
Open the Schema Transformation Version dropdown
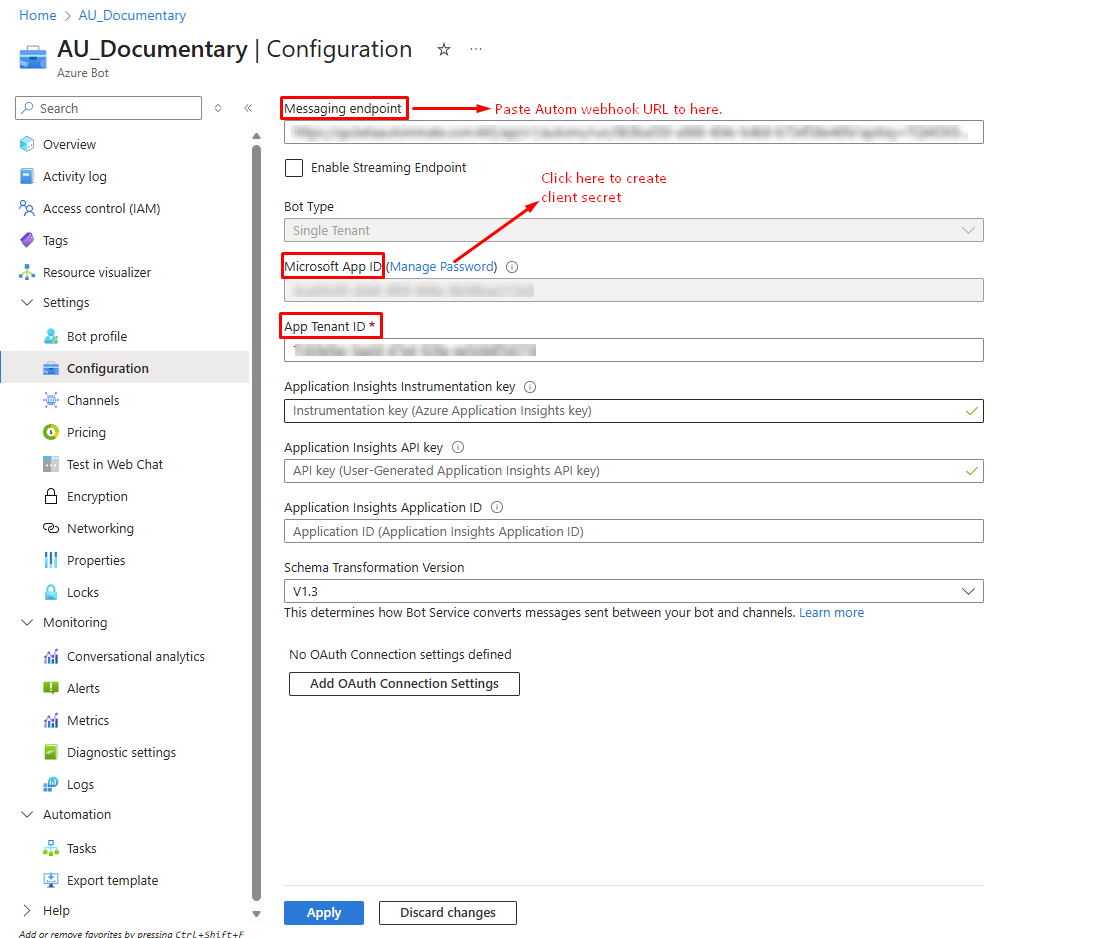click(633, 591)
